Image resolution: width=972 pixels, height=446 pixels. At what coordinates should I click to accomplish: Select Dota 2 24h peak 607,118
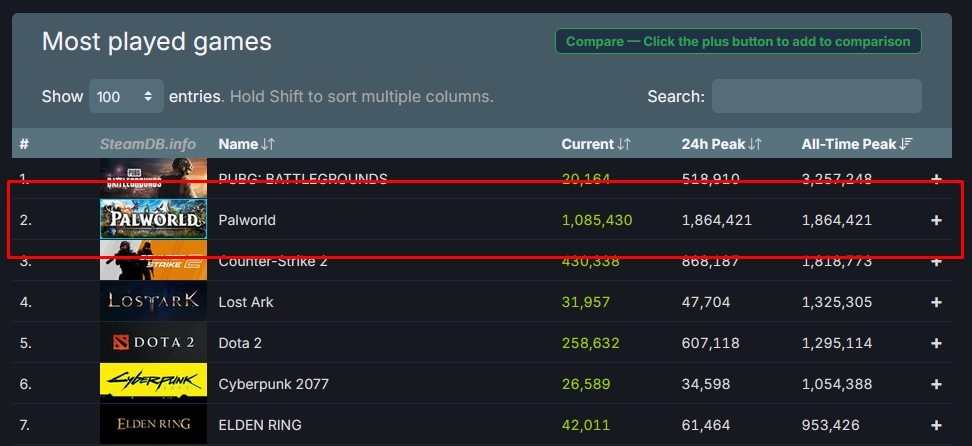click(x=710, y=343)
